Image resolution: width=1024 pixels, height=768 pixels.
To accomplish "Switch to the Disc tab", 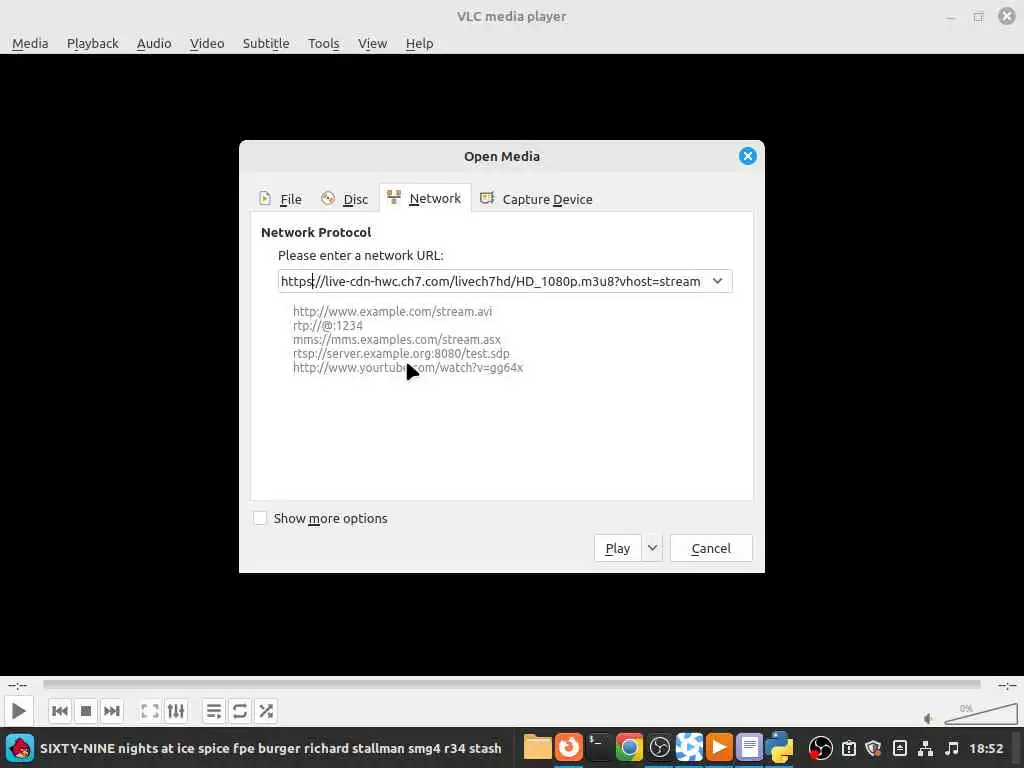I will coord(345,199).
